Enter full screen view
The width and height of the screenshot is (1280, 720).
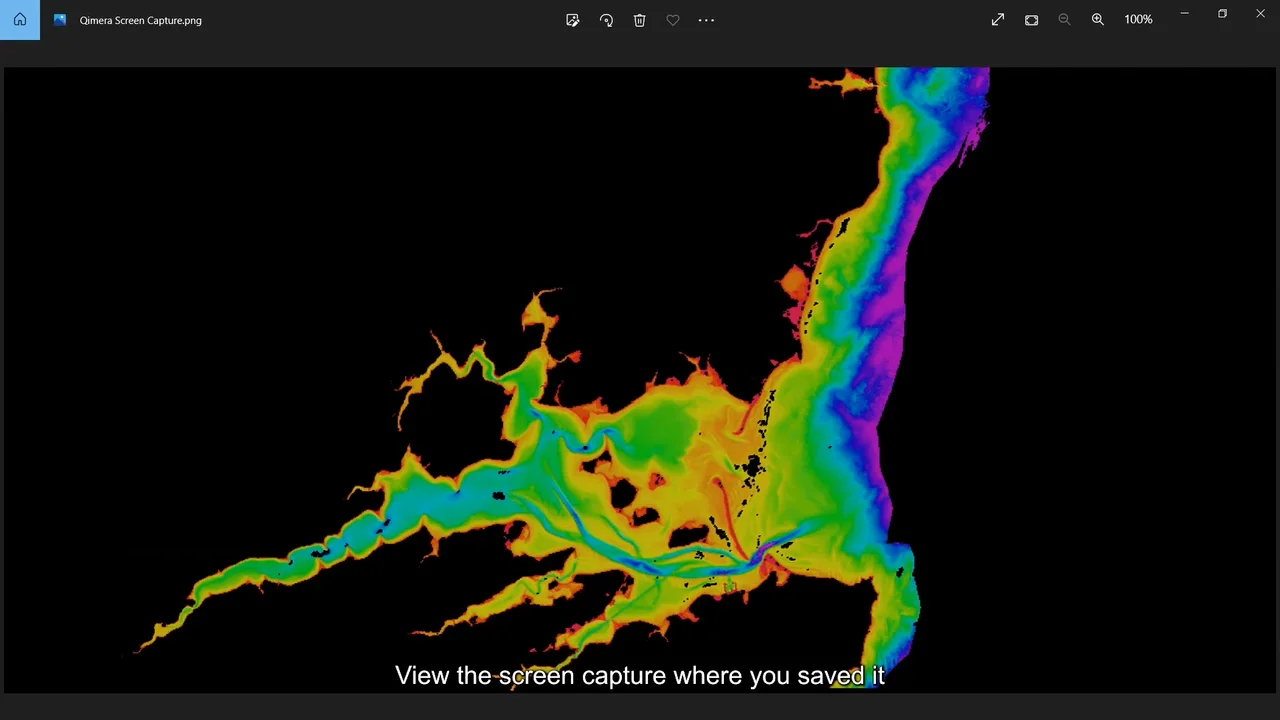(998, 20)
